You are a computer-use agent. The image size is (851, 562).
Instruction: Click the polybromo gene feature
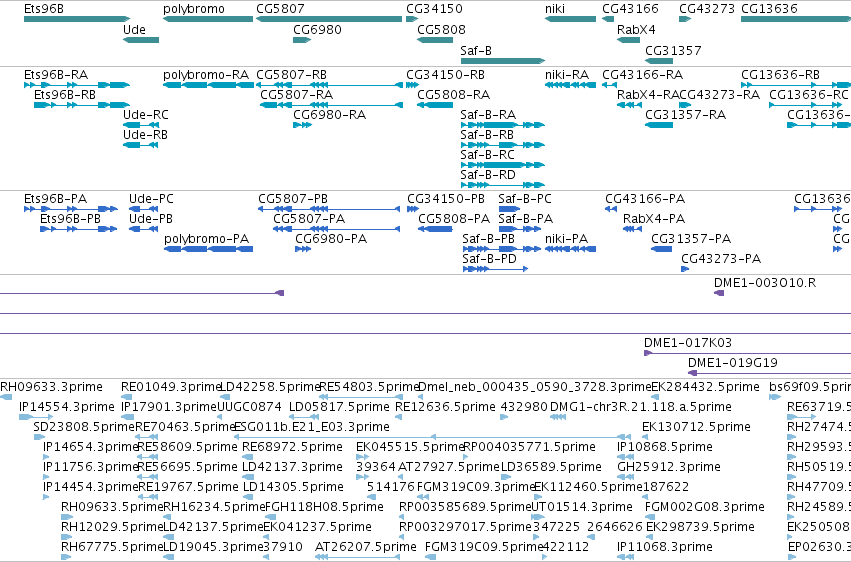tap(208, 19)
